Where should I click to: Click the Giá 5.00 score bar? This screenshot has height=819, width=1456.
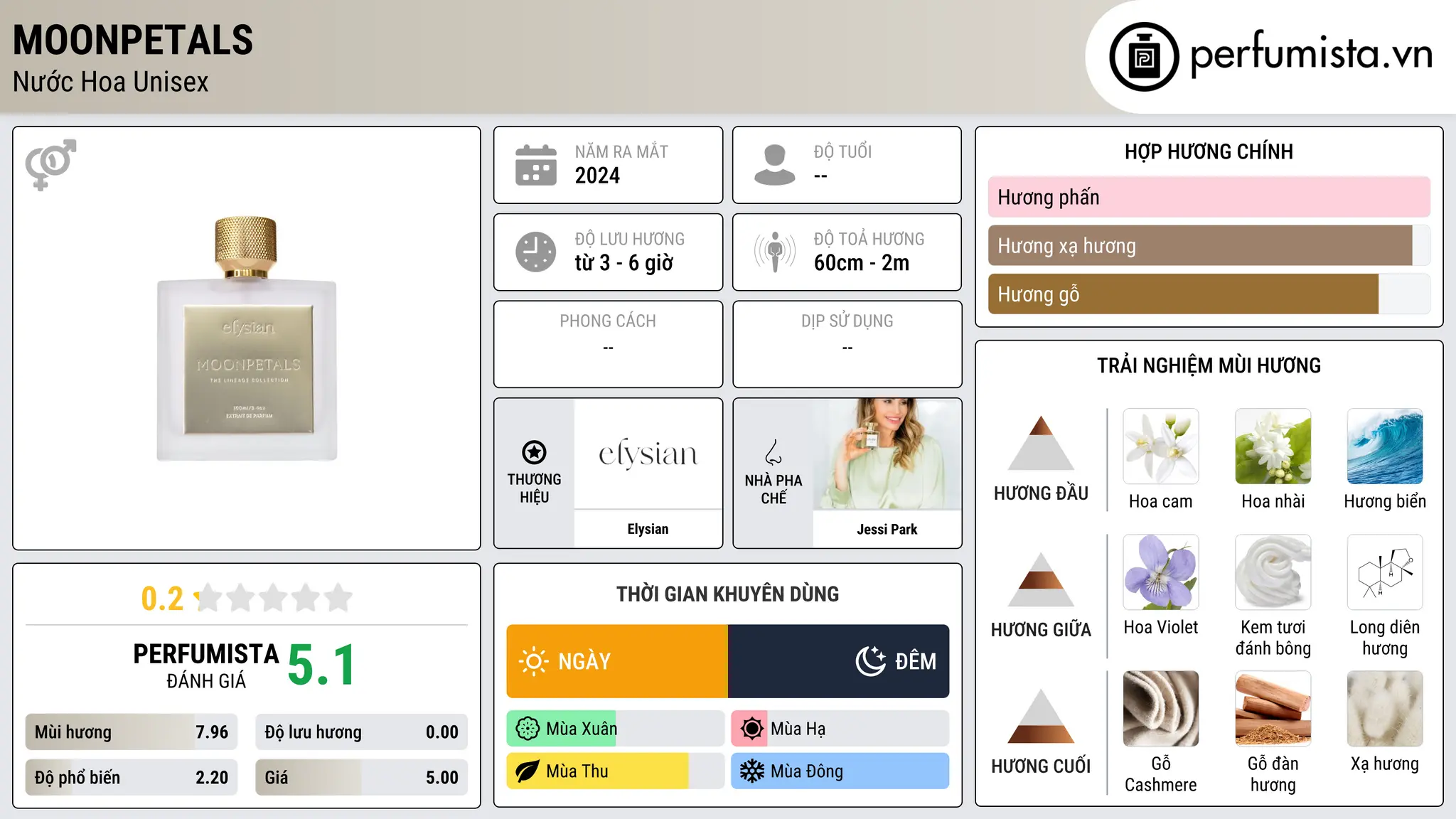click(361, 778)
